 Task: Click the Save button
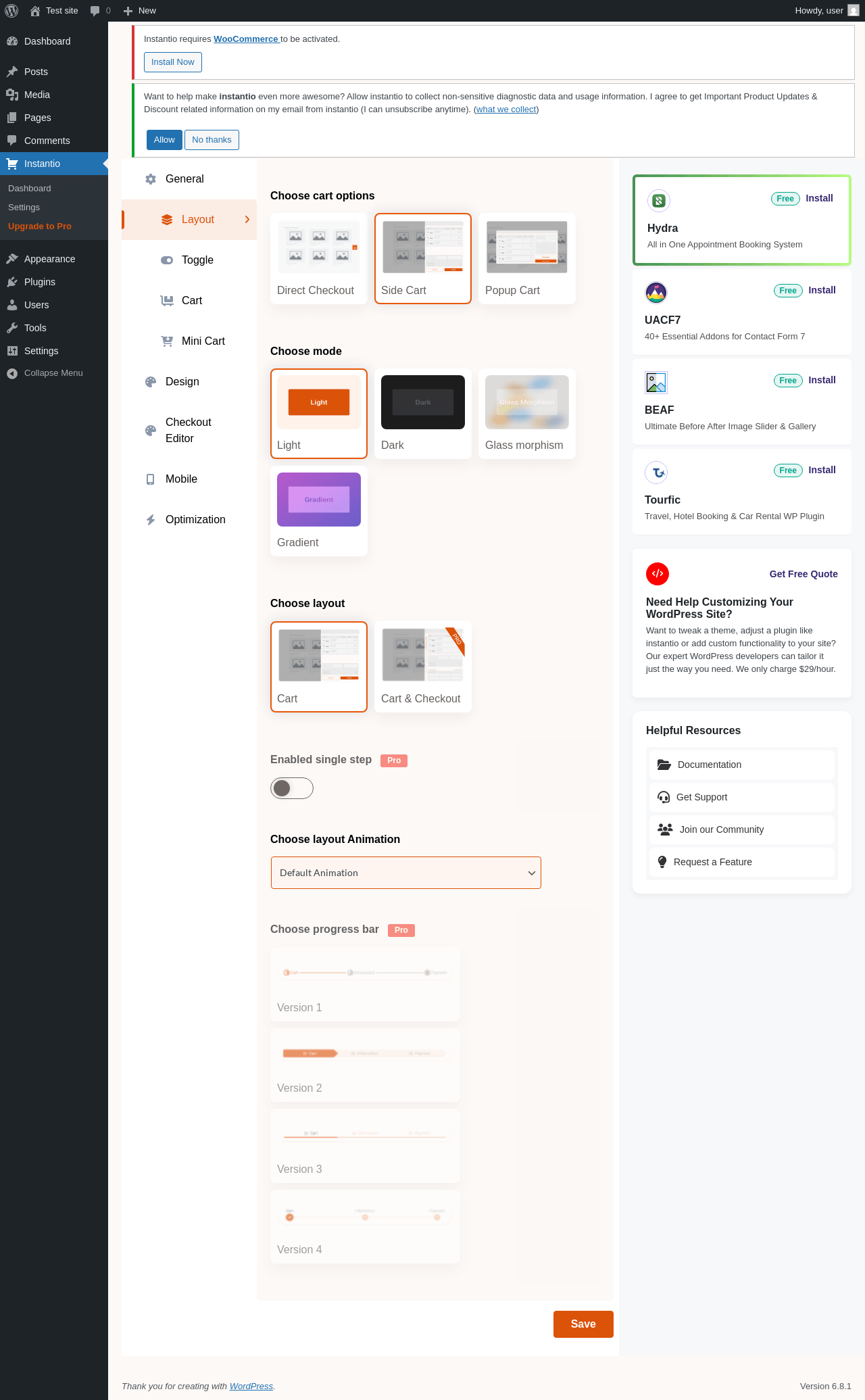[x=583, y=1324]
